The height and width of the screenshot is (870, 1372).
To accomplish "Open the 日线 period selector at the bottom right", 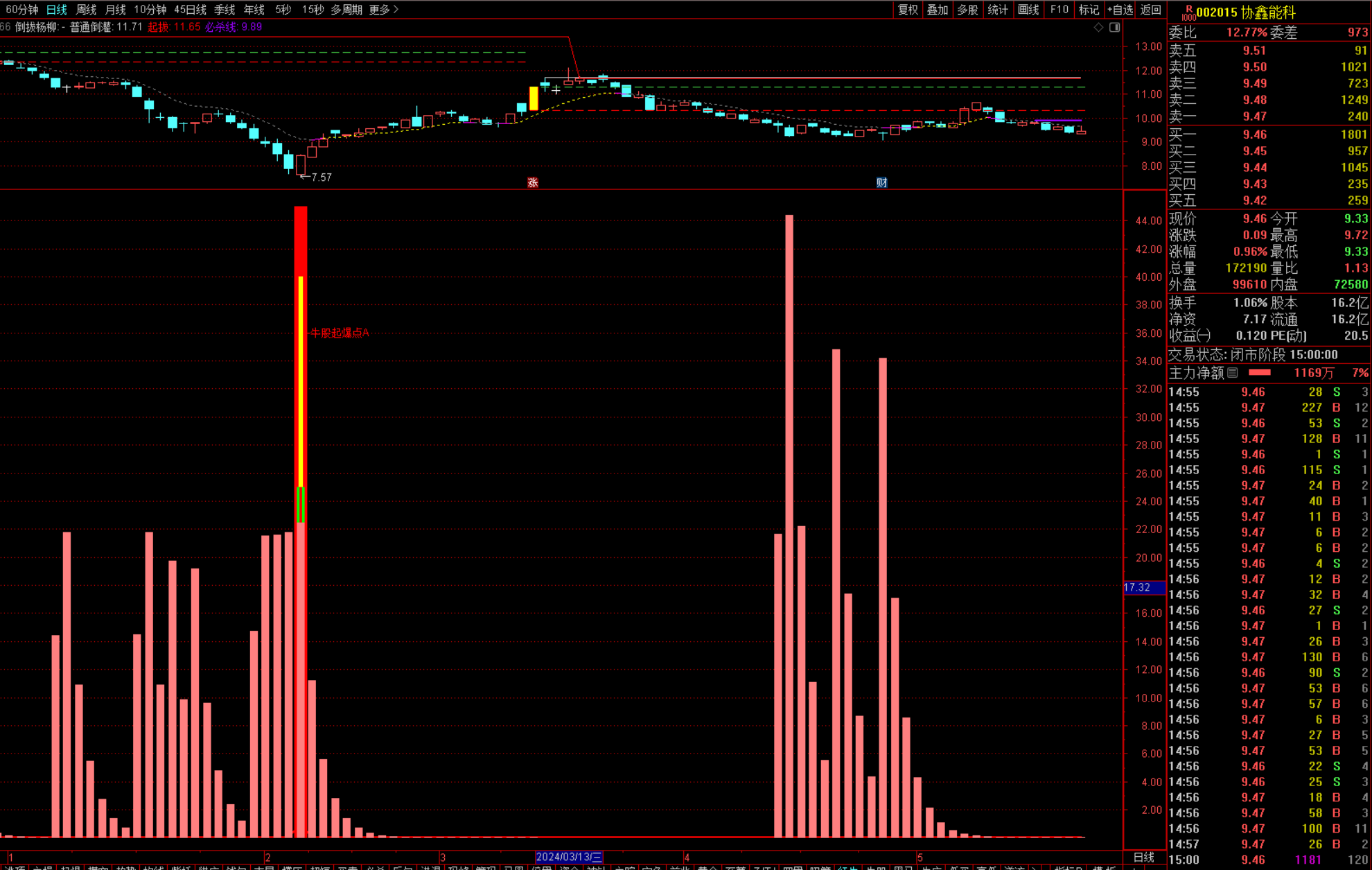I will pos(1143,857).
